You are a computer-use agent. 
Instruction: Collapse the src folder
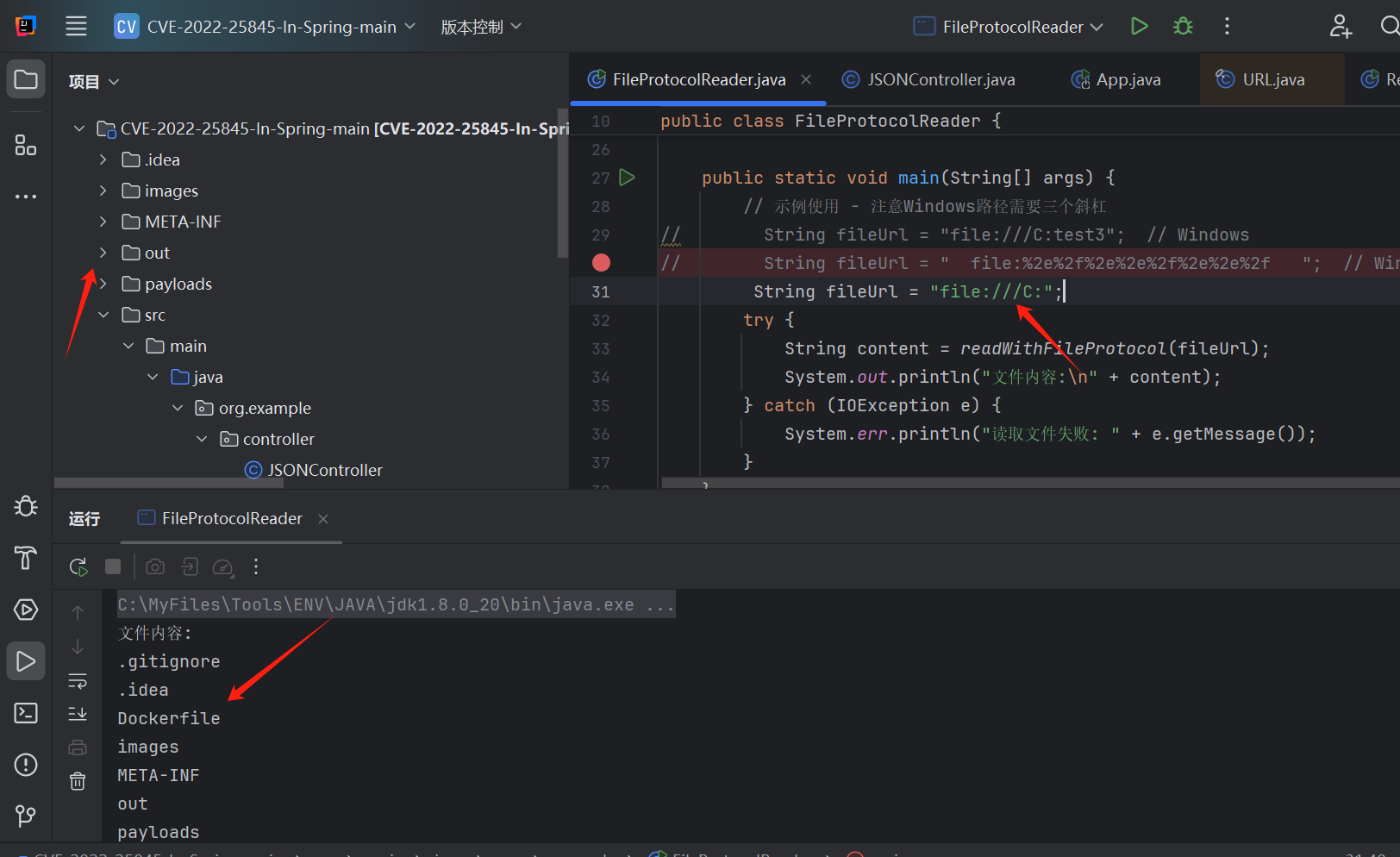(103, 315)
